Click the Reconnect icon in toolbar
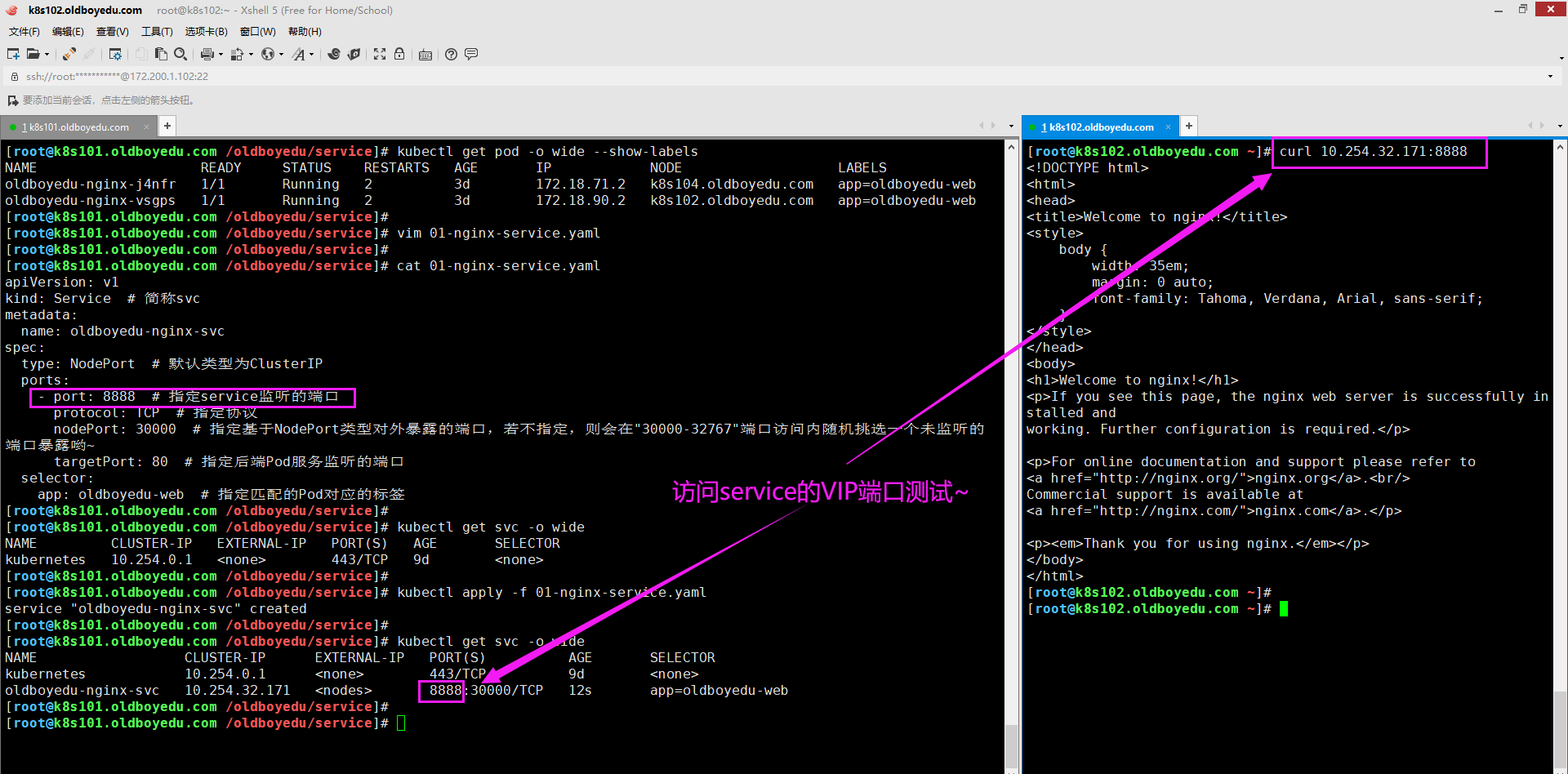 pyautogui.click(x=69, y=54)
